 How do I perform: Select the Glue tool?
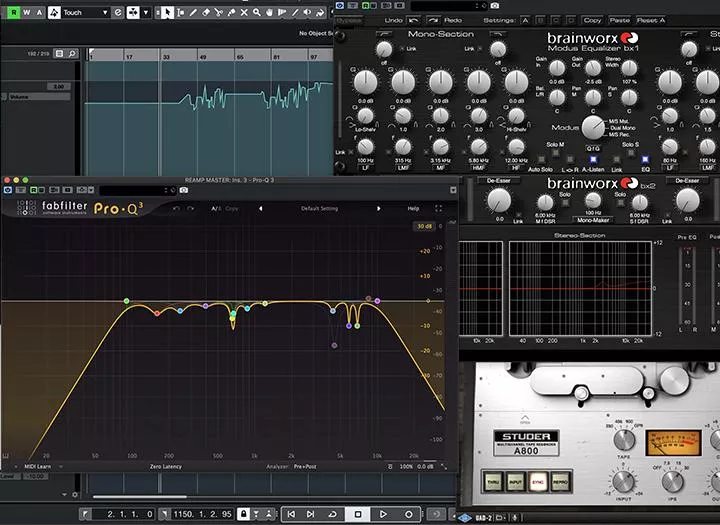[x=231, y=12]
